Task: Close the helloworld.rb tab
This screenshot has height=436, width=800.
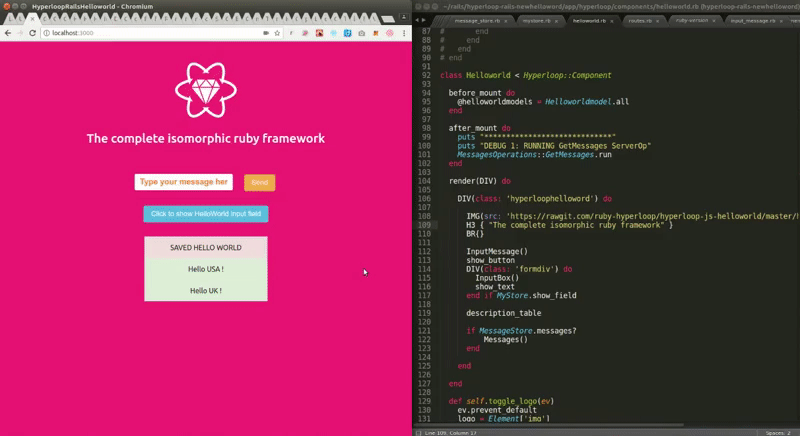Action: click(612, 21)
